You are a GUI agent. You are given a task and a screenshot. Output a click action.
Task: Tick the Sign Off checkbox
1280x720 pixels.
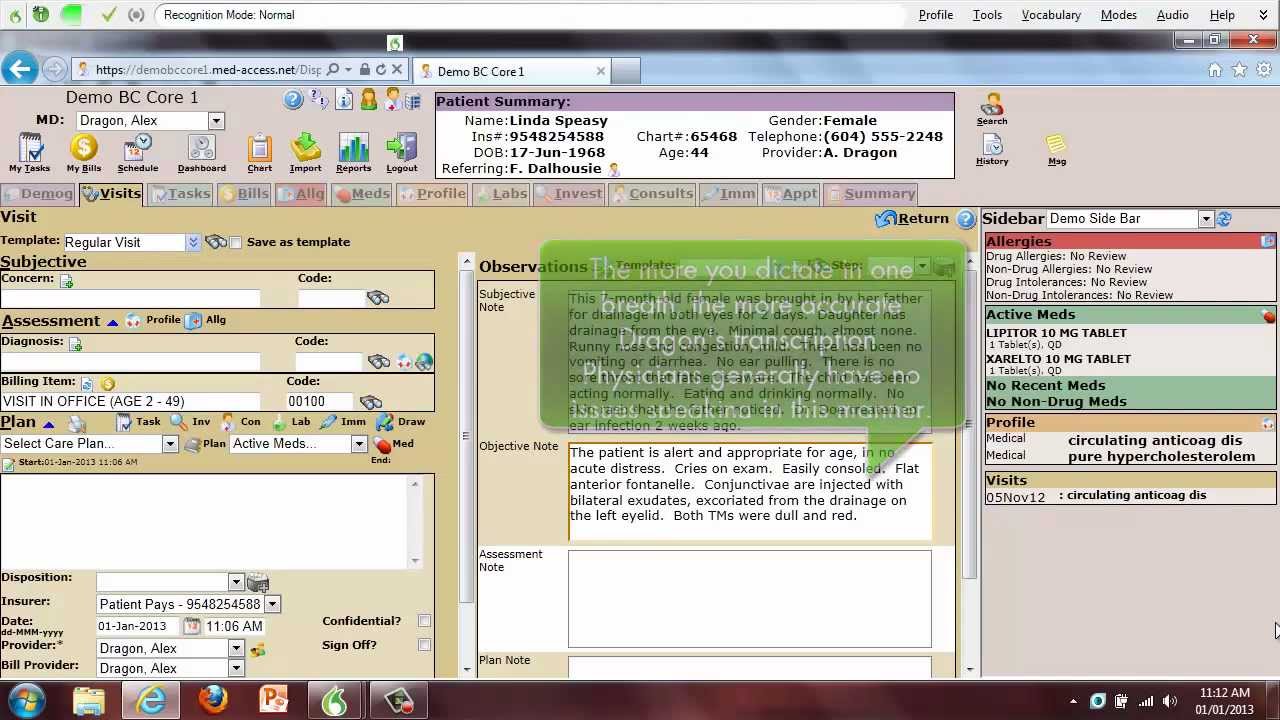pos(424,645)
